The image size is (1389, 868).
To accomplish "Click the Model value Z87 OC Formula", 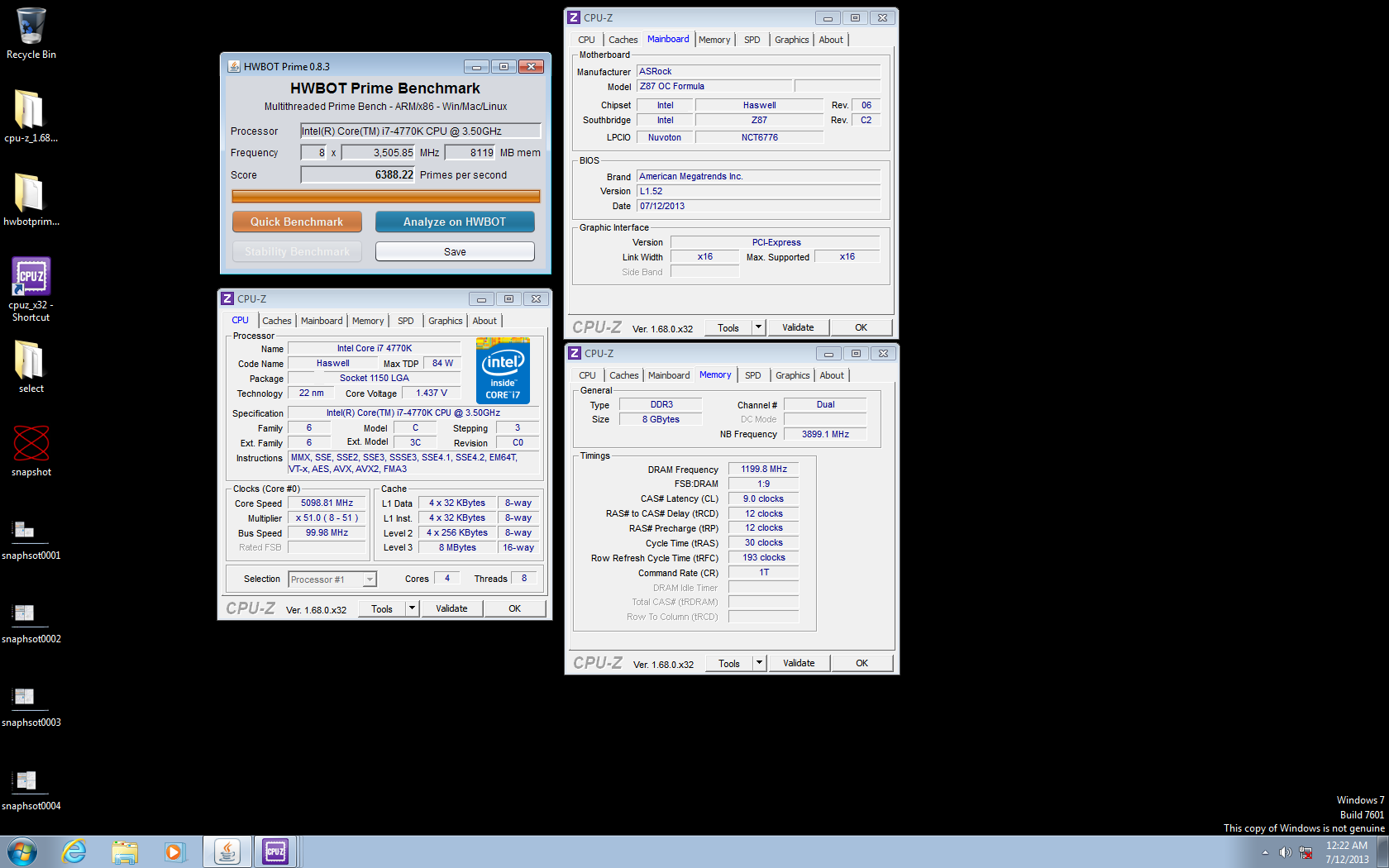I will tap(714, 86).
